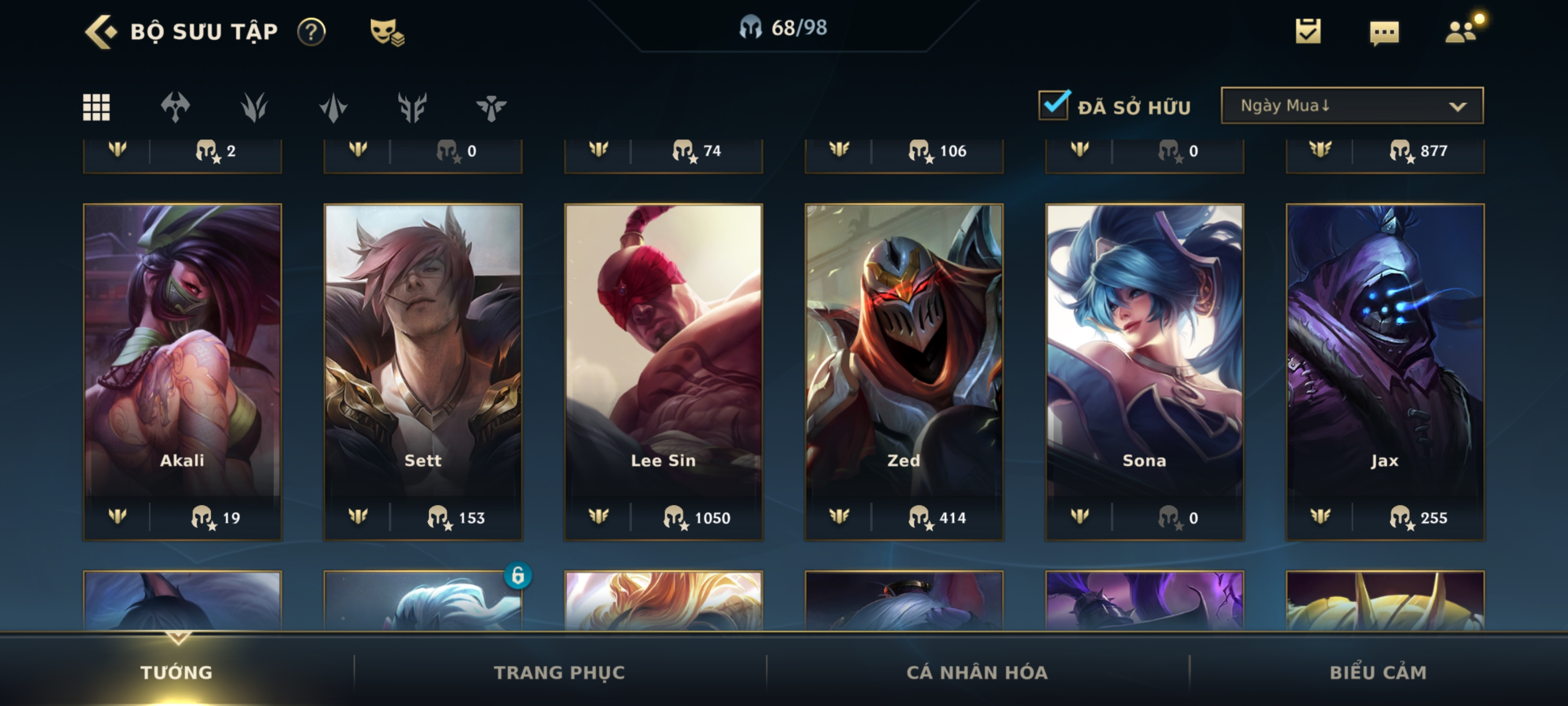Select the all-champions grid filter icon

click(x=96, y=107)
